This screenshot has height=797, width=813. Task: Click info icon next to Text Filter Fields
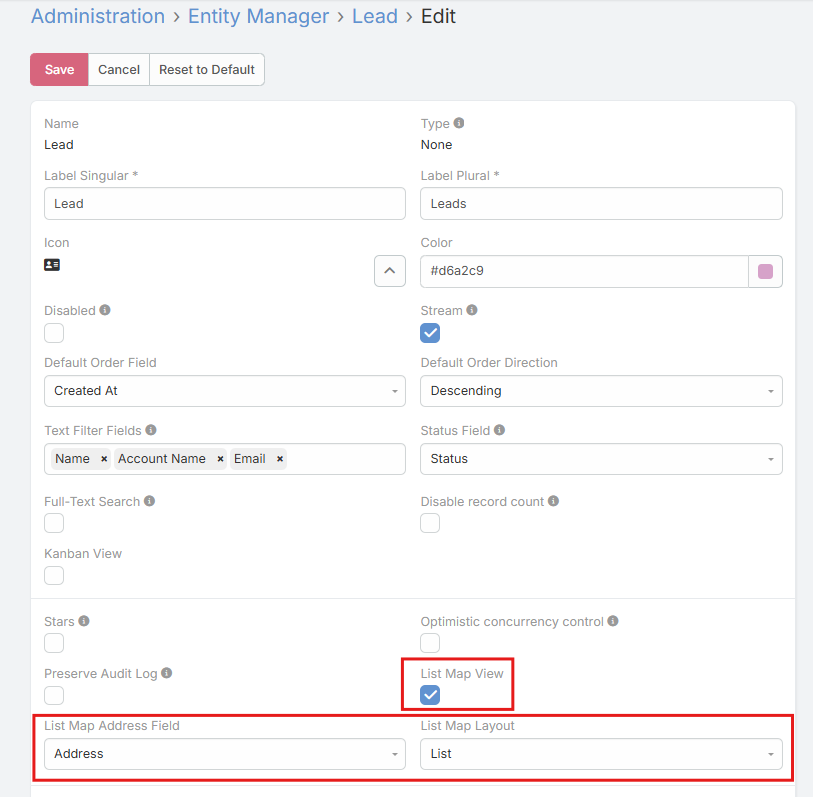pos(151,430)
